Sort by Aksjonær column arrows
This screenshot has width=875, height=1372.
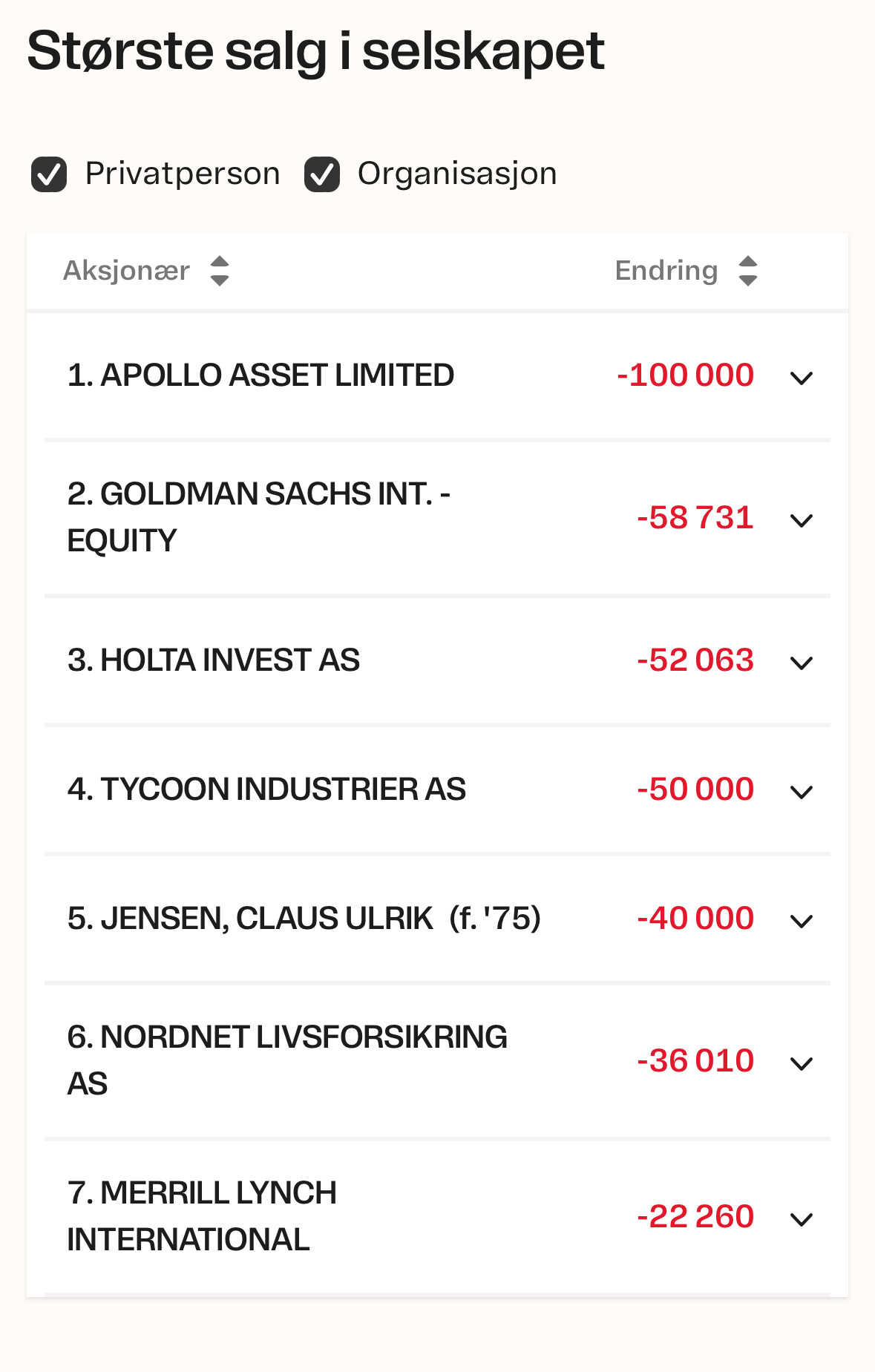click(x=220, y=271)
